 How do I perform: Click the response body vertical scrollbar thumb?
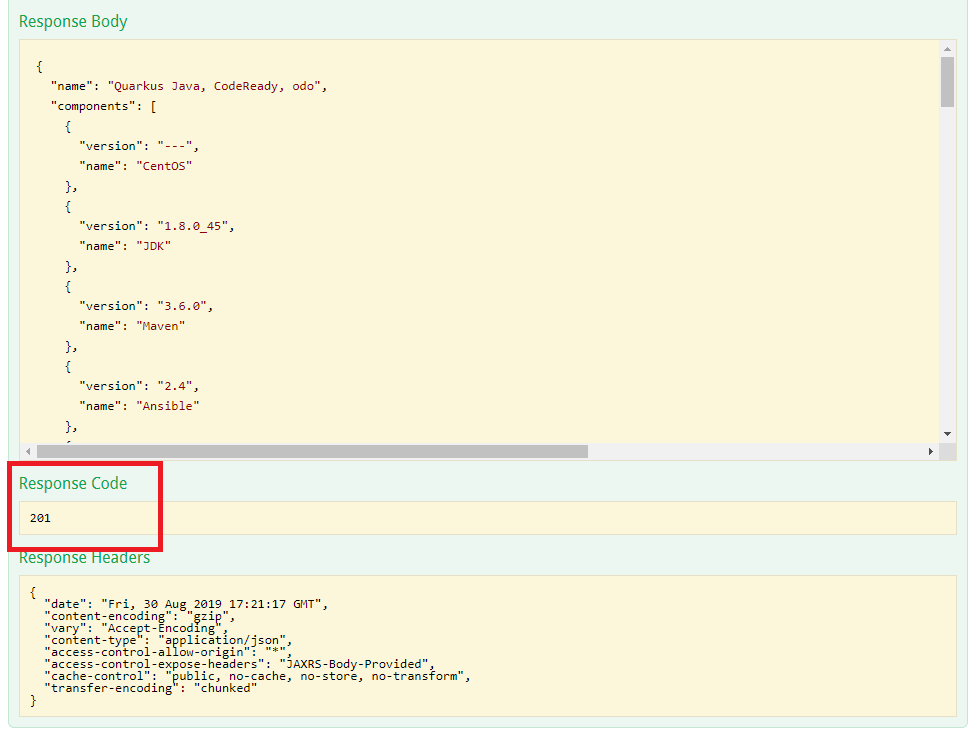948,82
